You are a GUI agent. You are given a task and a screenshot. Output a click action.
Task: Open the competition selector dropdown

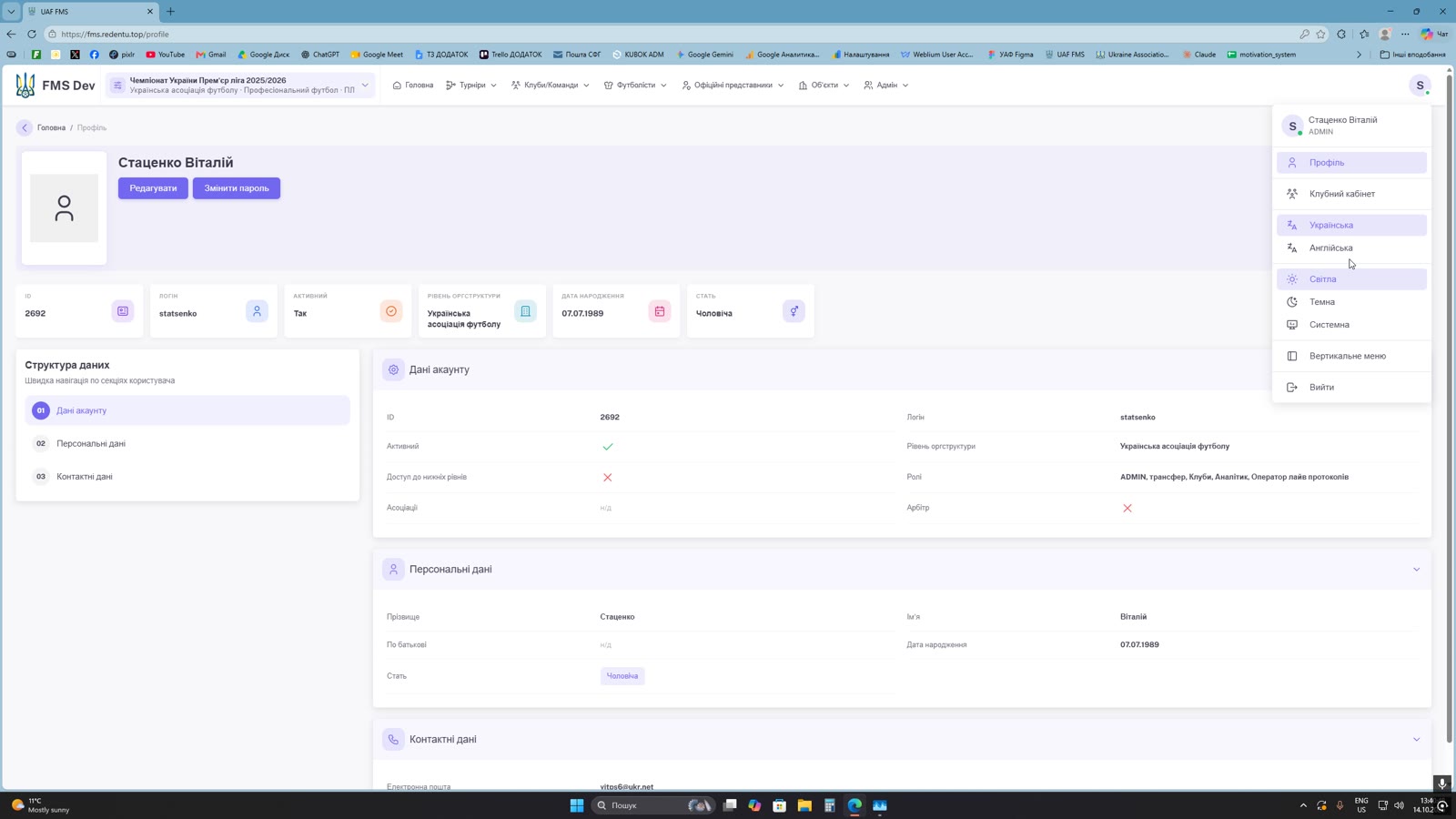point(241,86)
